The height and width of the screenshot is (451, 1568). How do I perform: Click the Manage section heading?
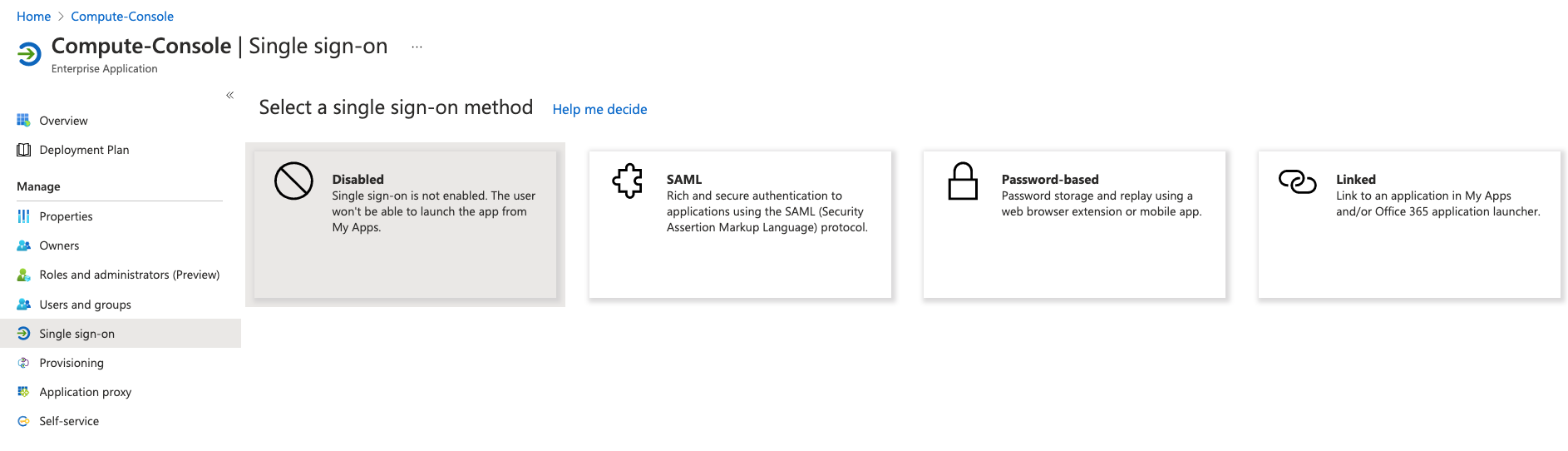coord(38,186)
